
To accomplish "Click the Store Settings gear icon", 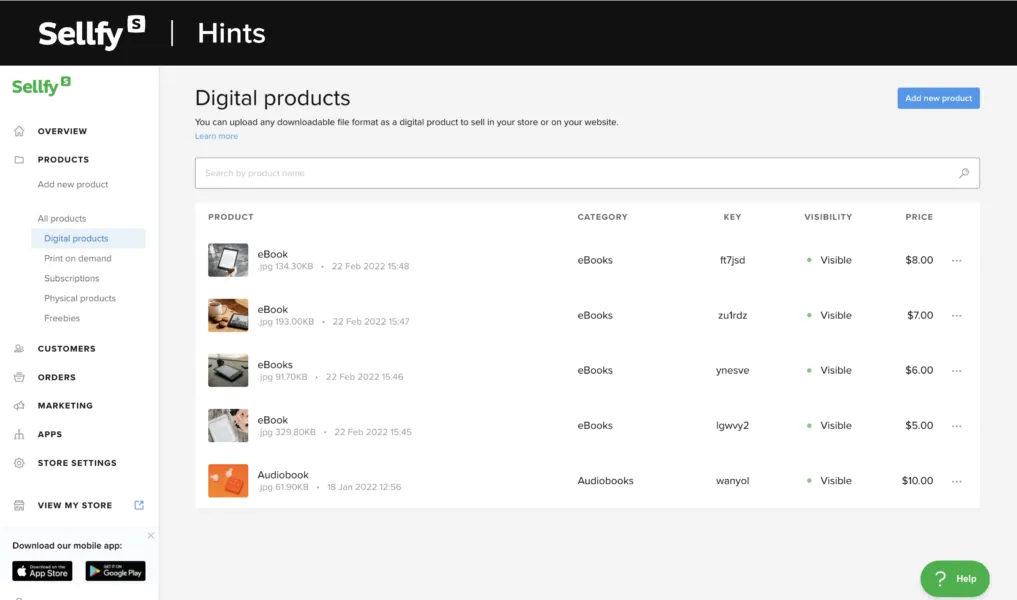I will tap(19, 463).
